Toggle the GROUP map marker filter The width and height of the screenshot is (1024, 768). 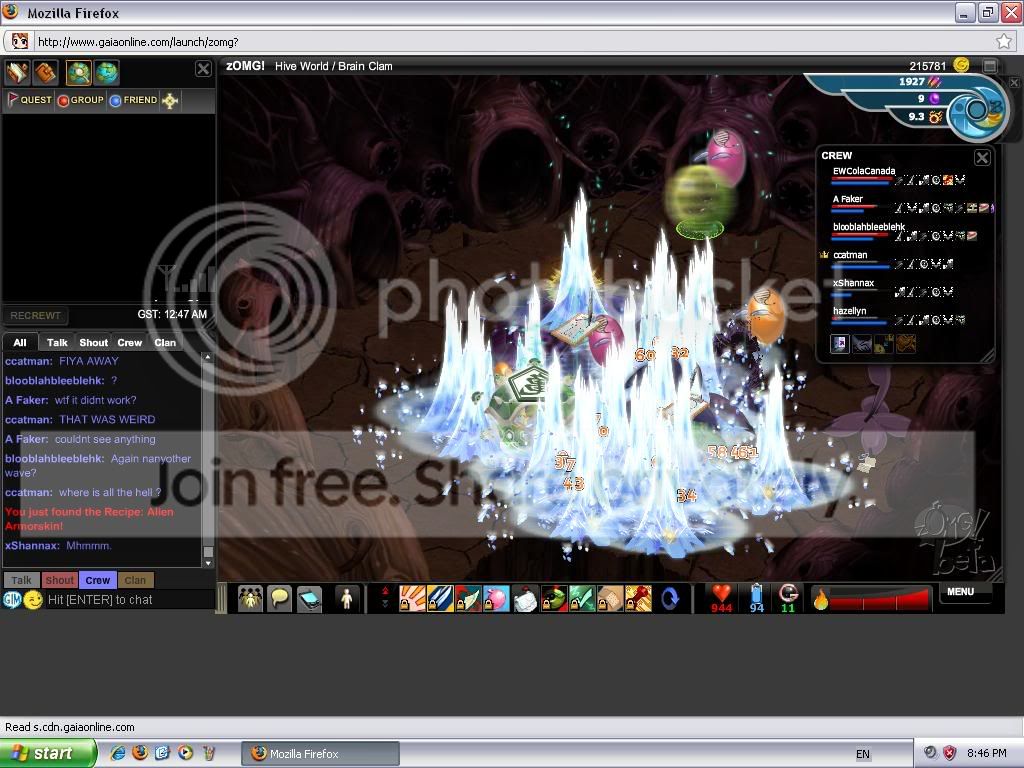click(x=81, y=100)
